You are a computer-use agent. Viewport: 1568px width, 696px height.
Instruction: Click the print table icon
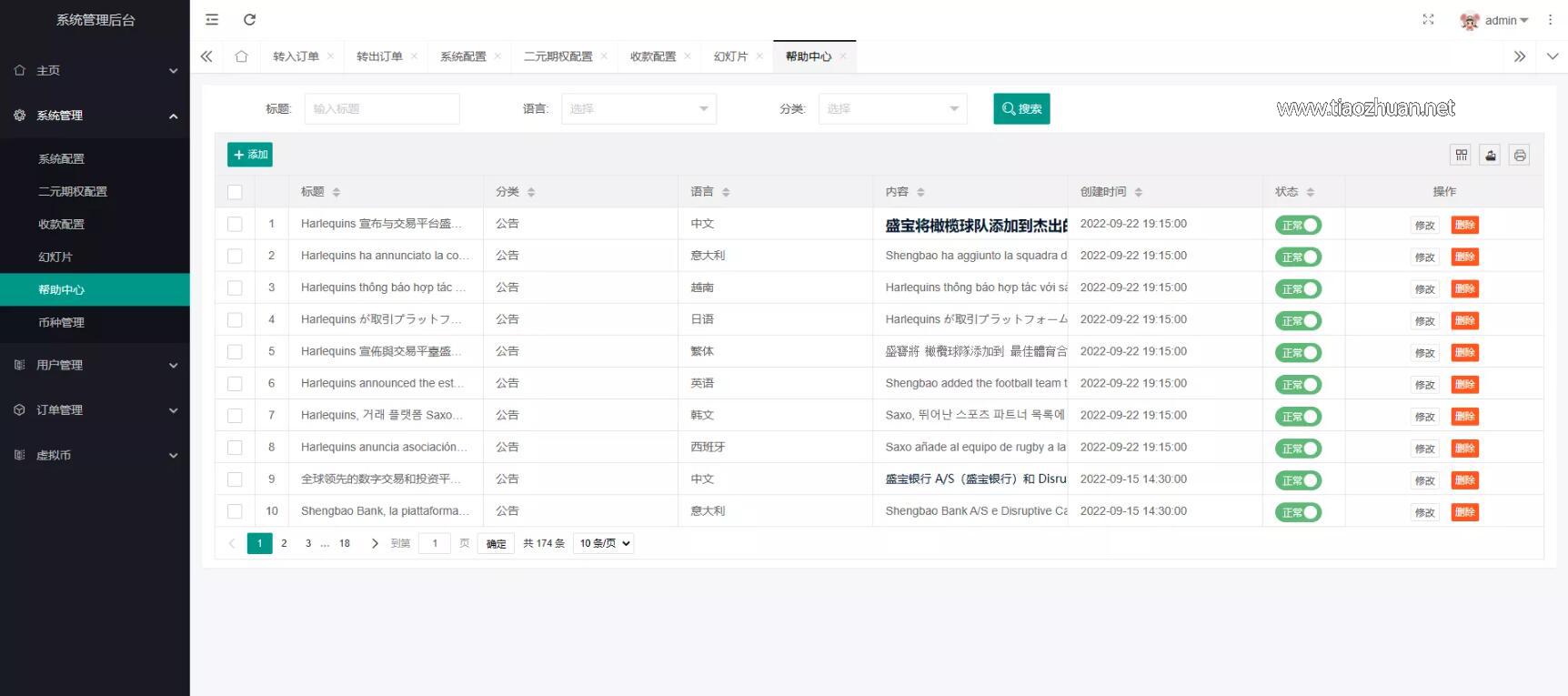click(1519, 155)
